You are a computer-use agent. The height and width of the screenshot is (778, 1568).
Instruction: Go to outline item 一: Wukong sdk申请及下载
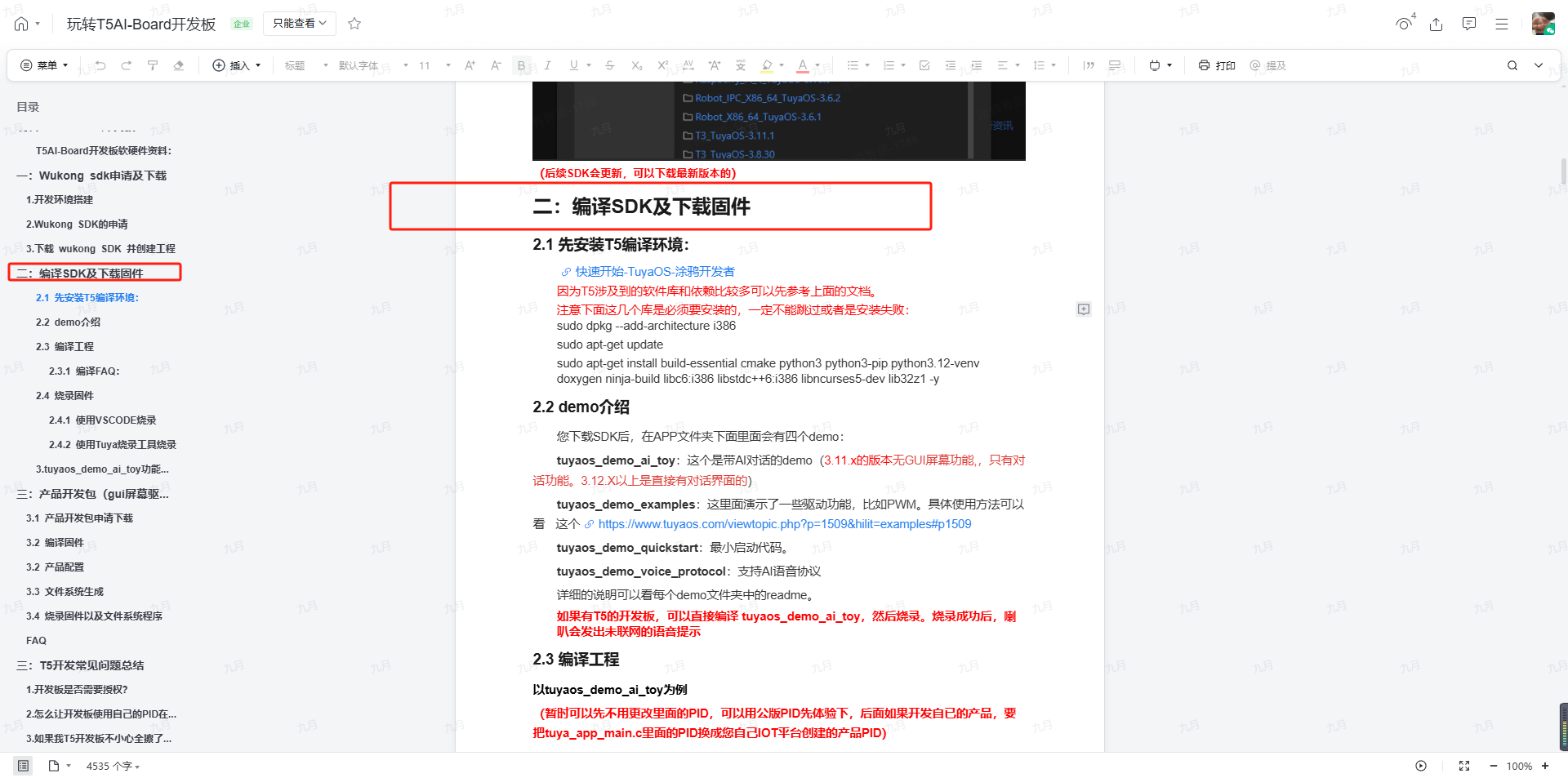(x=91, y=176)
